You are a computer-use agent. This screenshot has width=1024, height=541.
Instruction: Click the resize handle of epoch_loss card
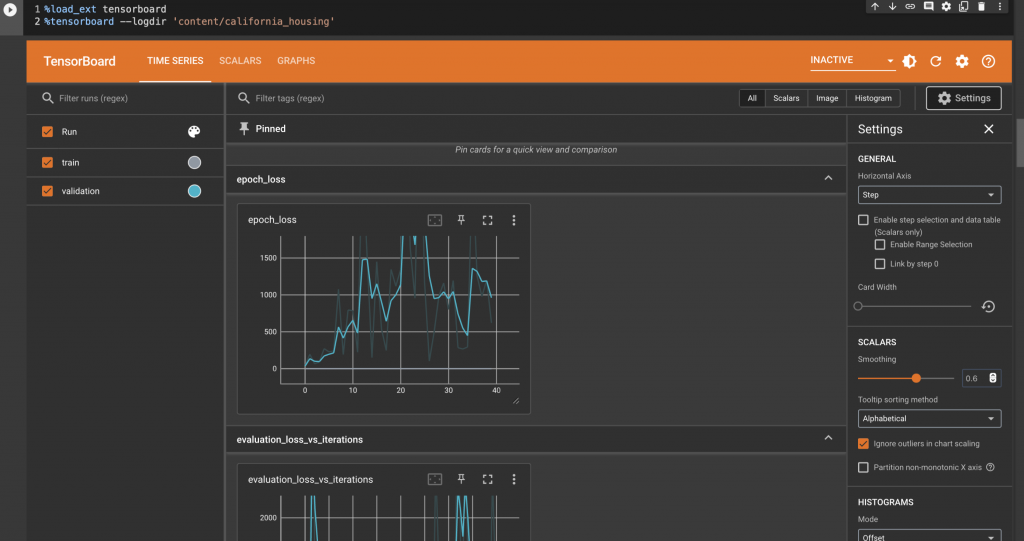(x=516, y=401)
